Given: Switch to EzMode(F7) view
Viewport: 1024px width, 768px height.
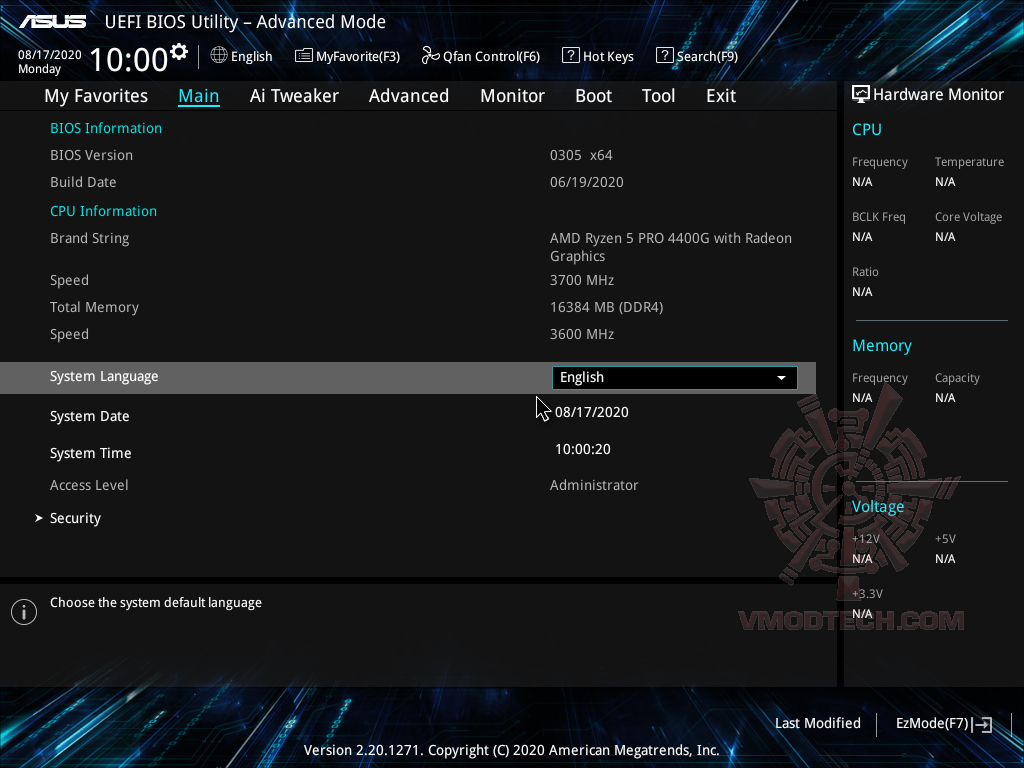Looking at the screenshot, I should pos(934,723).
